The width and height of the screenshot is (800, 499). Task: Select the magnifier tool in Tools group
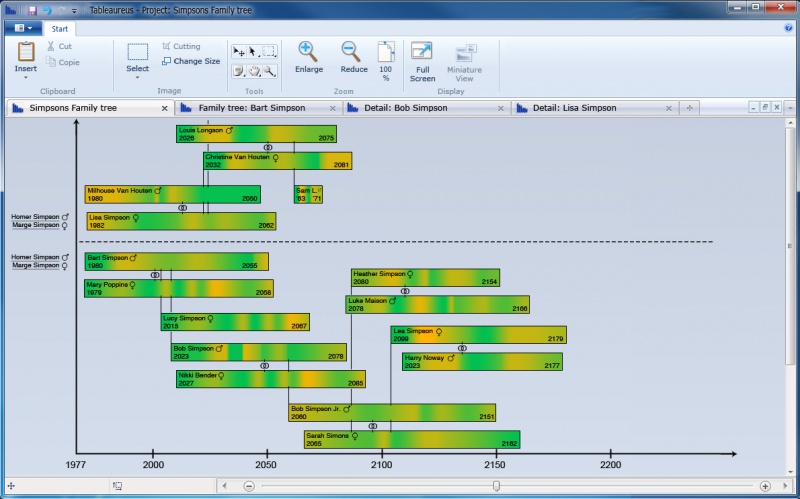coord(269,71)
